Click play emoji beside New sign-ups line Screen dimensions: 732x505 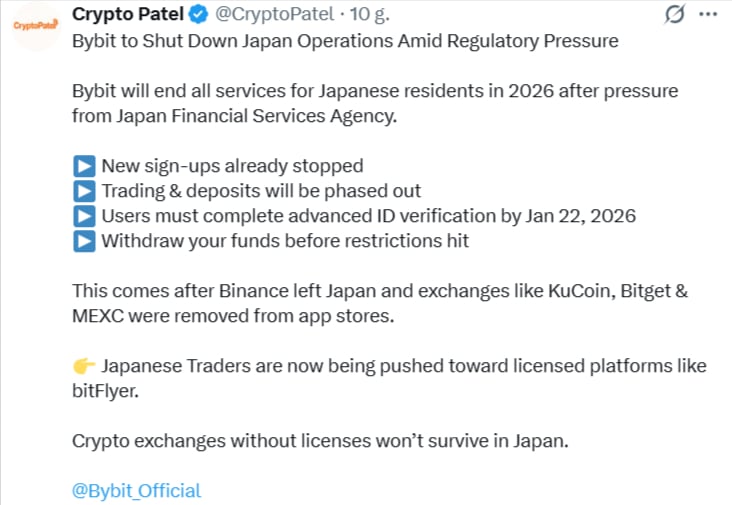pyautogui.click(x=84, y=165)
